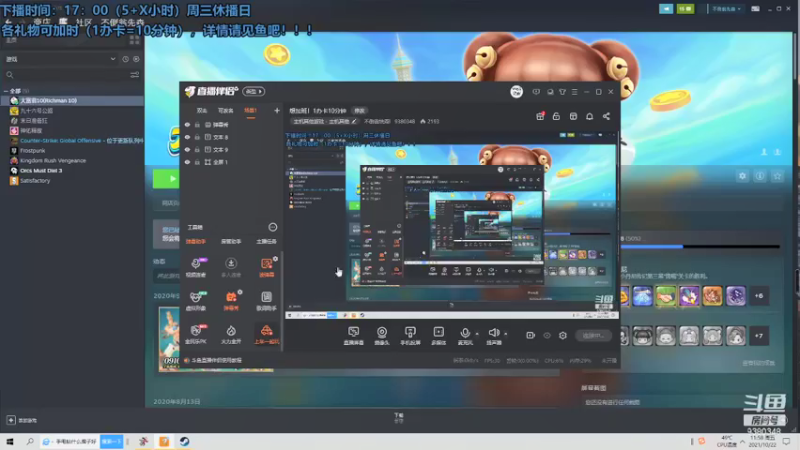This screenshot has width=800, height=450.
Task: Mute the speaker in streaming toolbar
Action: pyautogui.click(x=493, y=336)
